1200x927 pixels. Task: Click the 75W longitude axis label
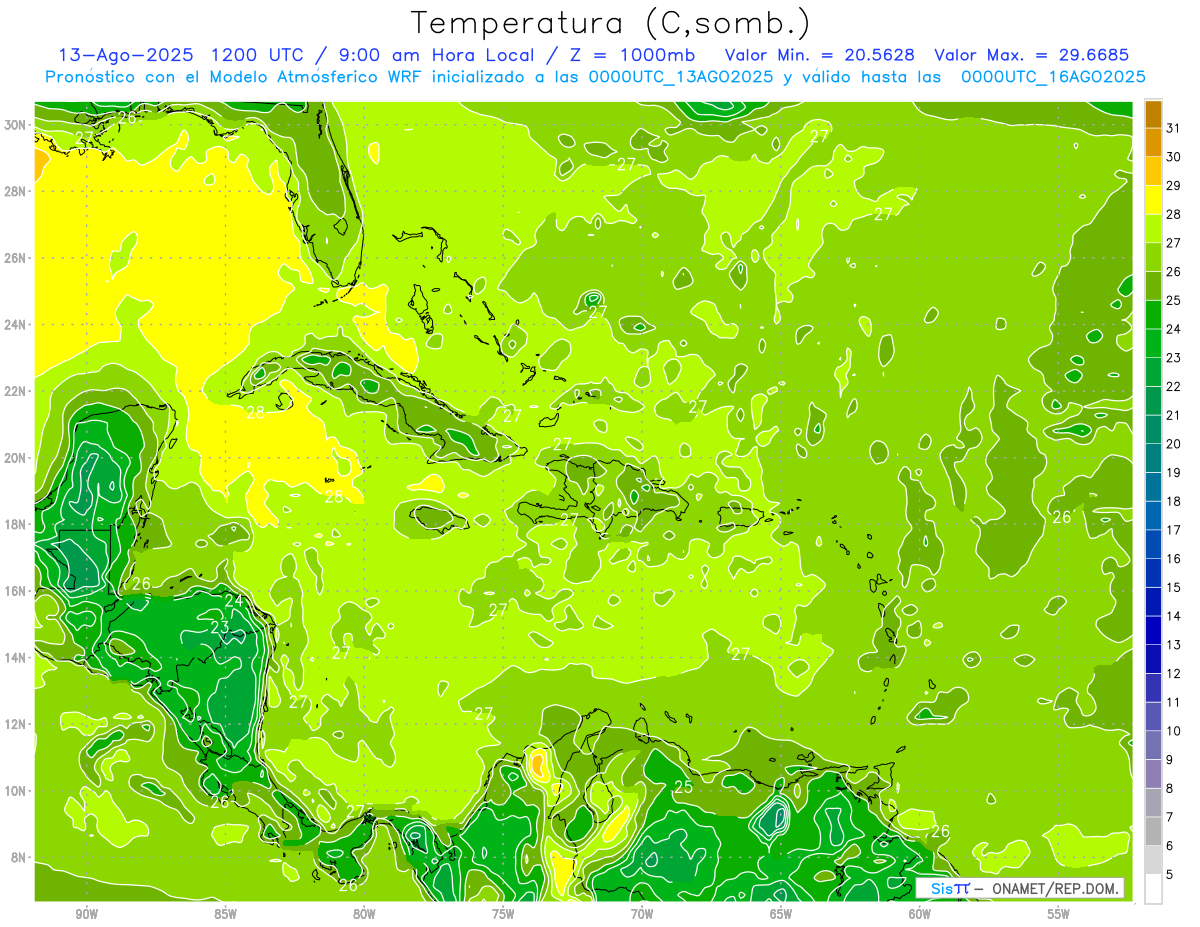point(503,914)
